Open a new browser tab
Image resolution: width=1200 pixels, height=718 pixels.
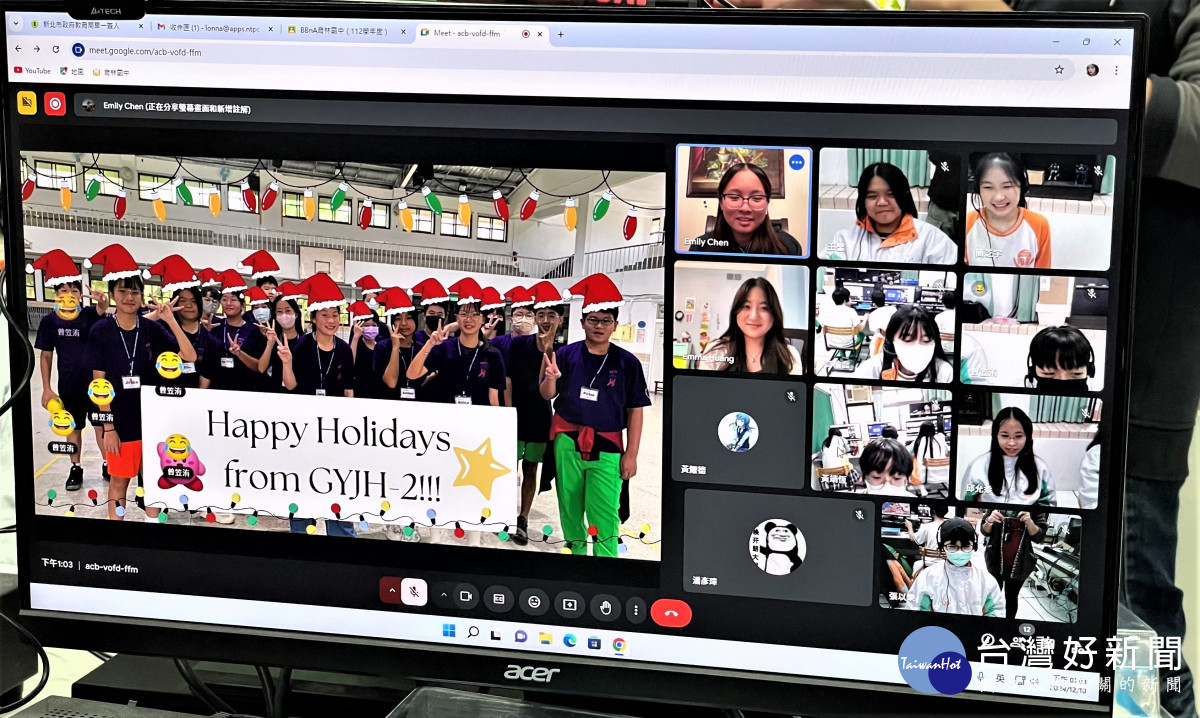point(561,34)
